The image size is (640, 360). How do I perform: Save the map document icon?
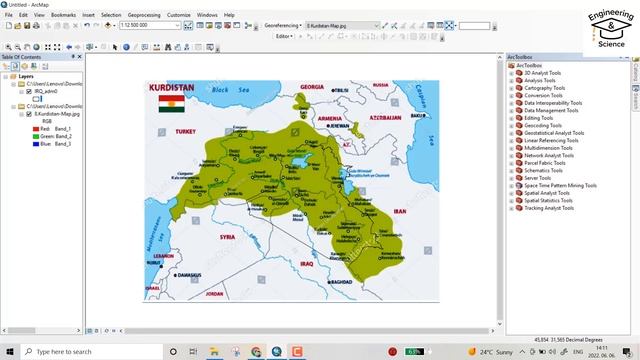click(27, 26)
